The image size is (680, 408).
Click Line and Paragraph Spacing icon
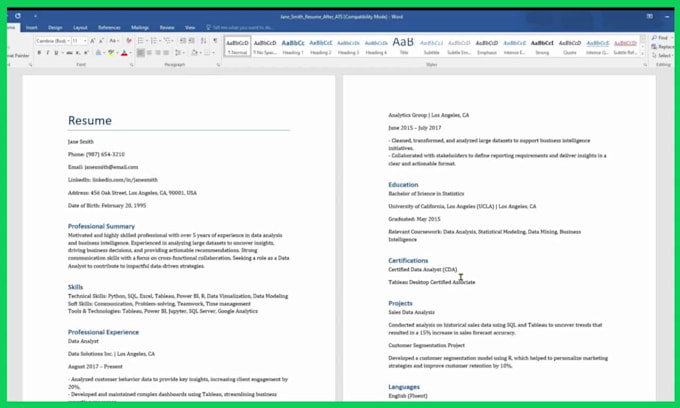point(177,53)
